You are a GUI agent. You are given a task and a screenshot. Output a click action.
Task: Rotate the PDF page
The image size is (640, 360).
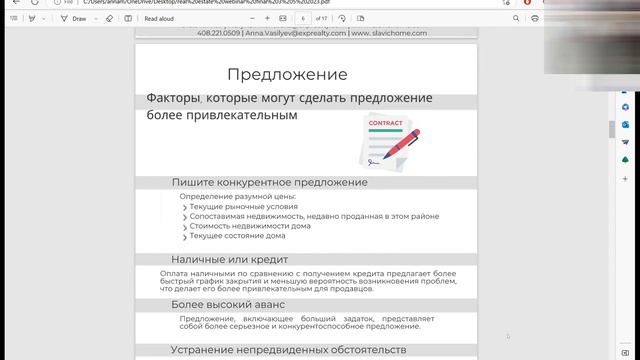(342, 18)
